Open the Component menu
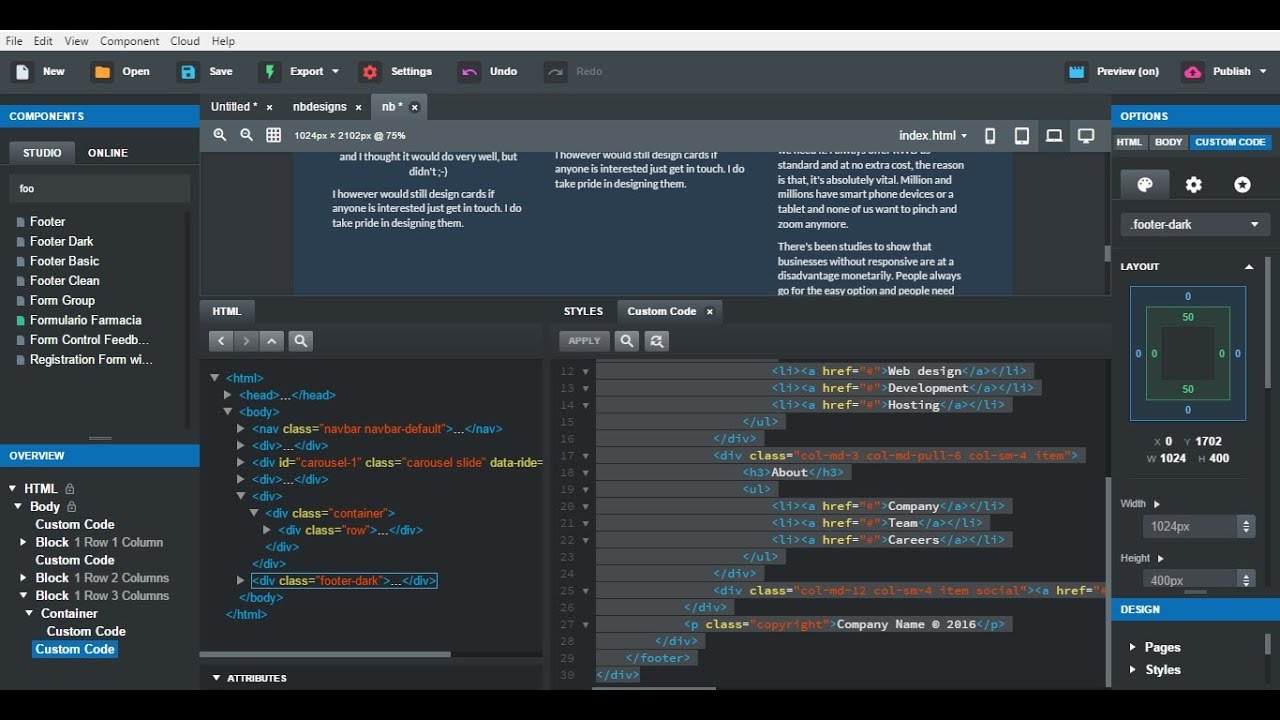The height and width of the screenshot is (720, 1280). (129, 41)
